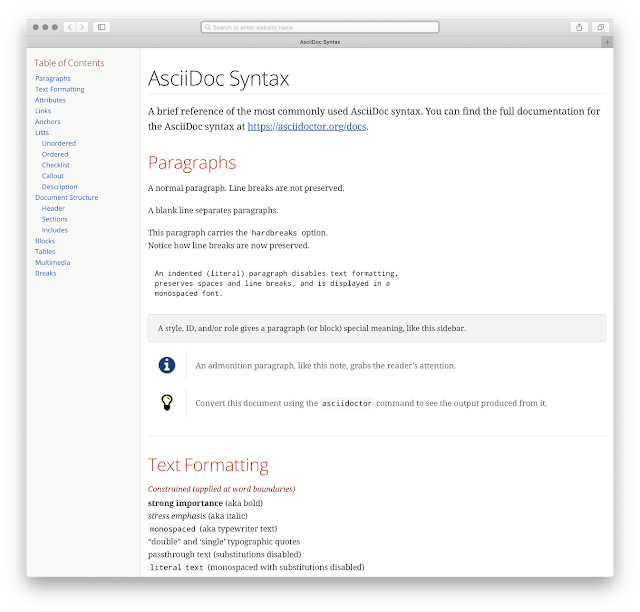Jump to Blocks section from the sidebar
Screen dimensions: 640x612
(45, 241)
